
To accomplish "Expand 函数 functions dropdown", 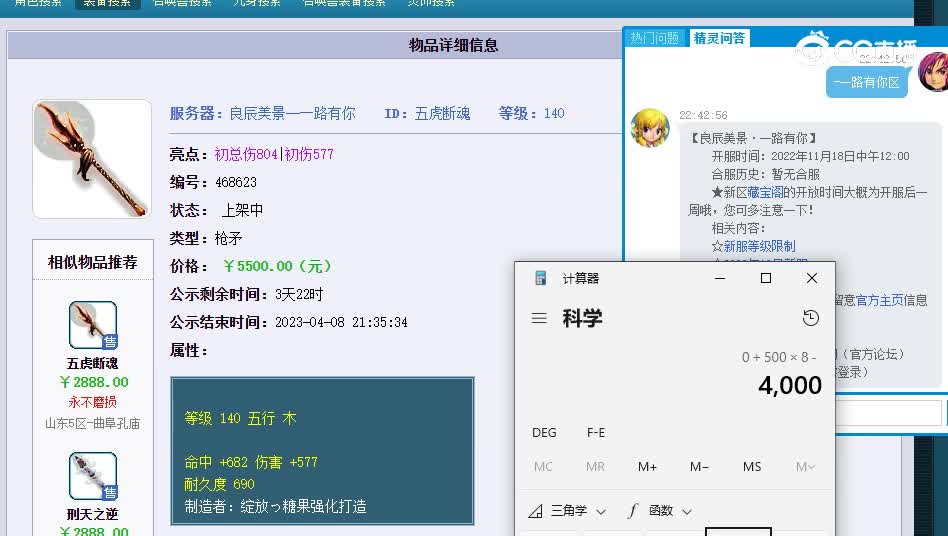I will click(659, 511).
